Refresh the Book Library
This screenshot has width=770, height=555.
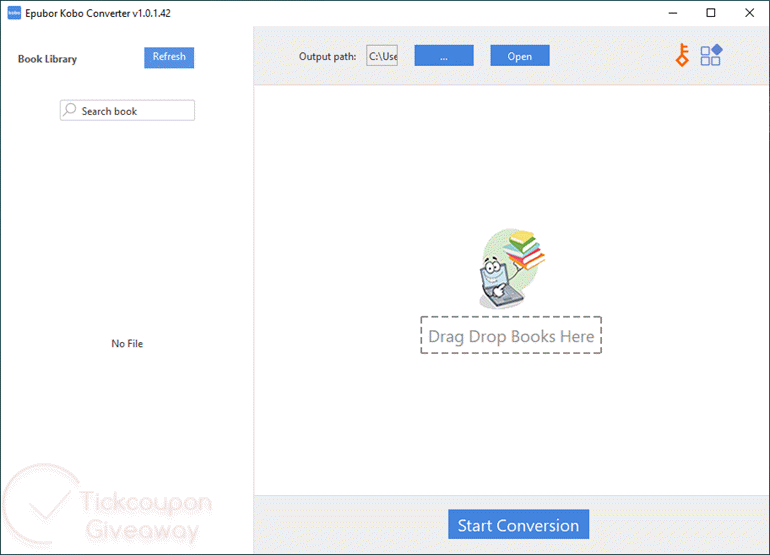point(169,57)
